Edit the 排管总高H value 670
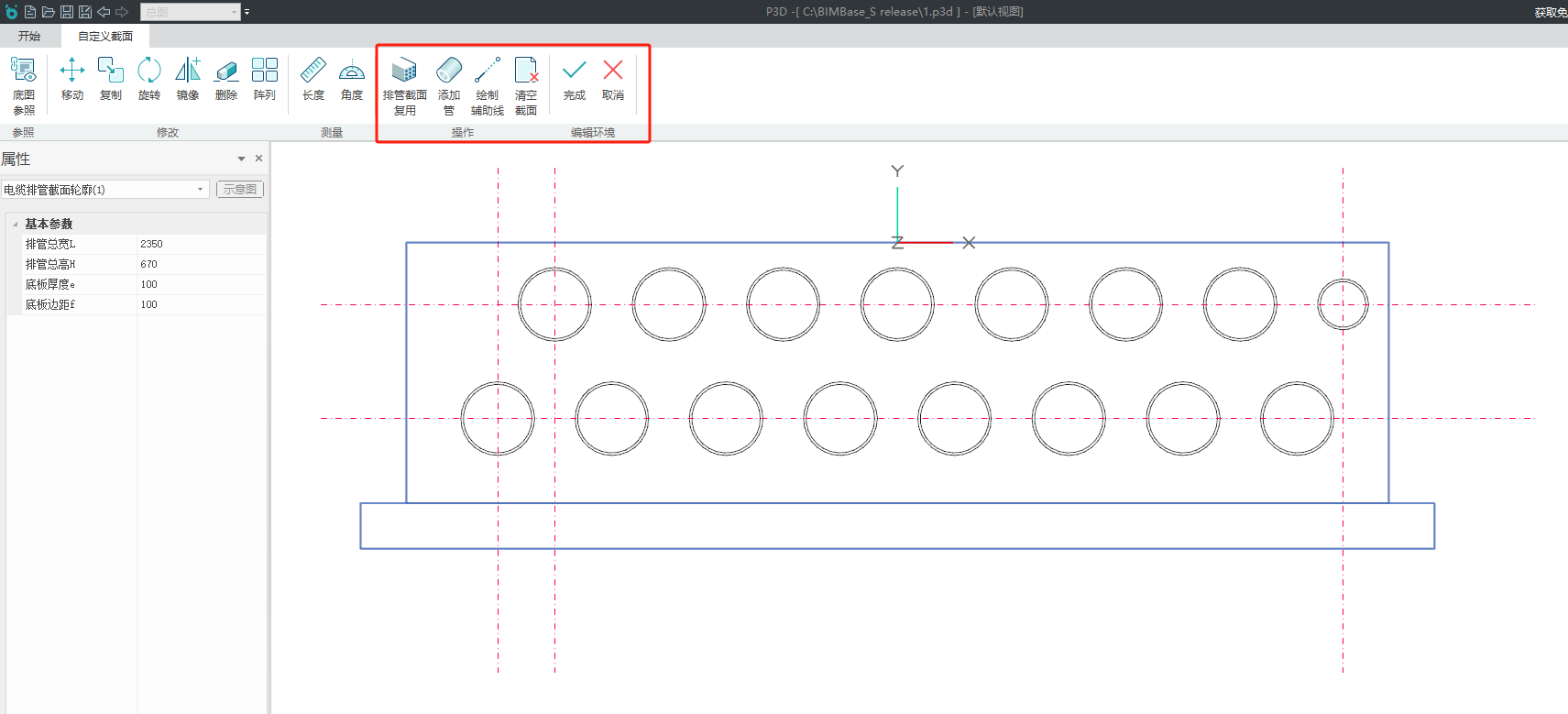 click(x=202, y=264)
